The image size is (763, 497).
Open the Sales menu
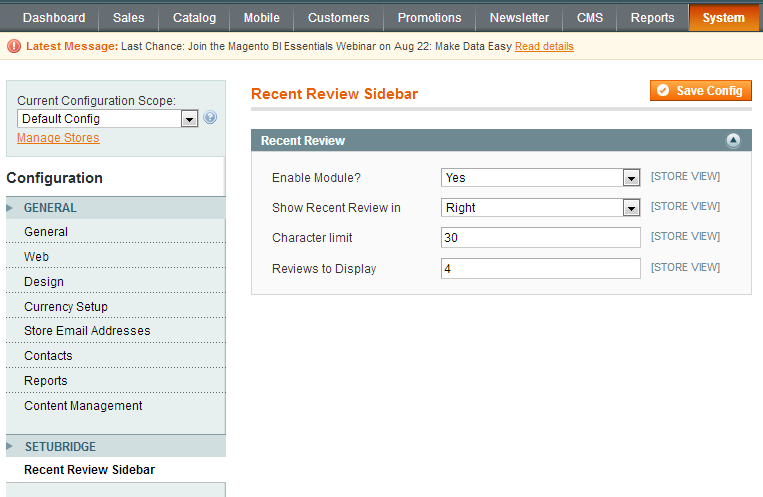click(x=128, y=18)
